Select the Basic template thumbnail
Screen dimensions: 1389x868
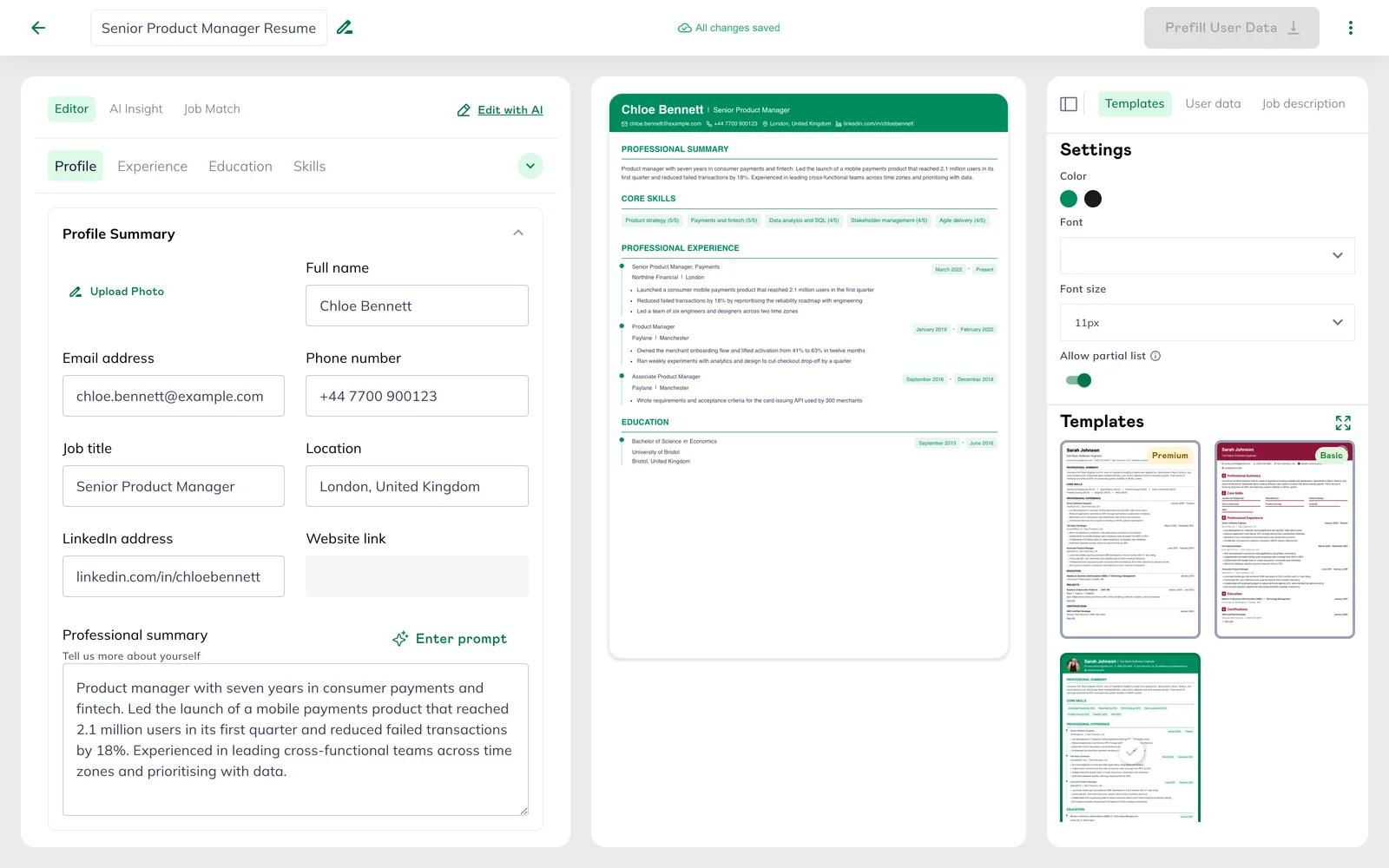pos(1285,539)
